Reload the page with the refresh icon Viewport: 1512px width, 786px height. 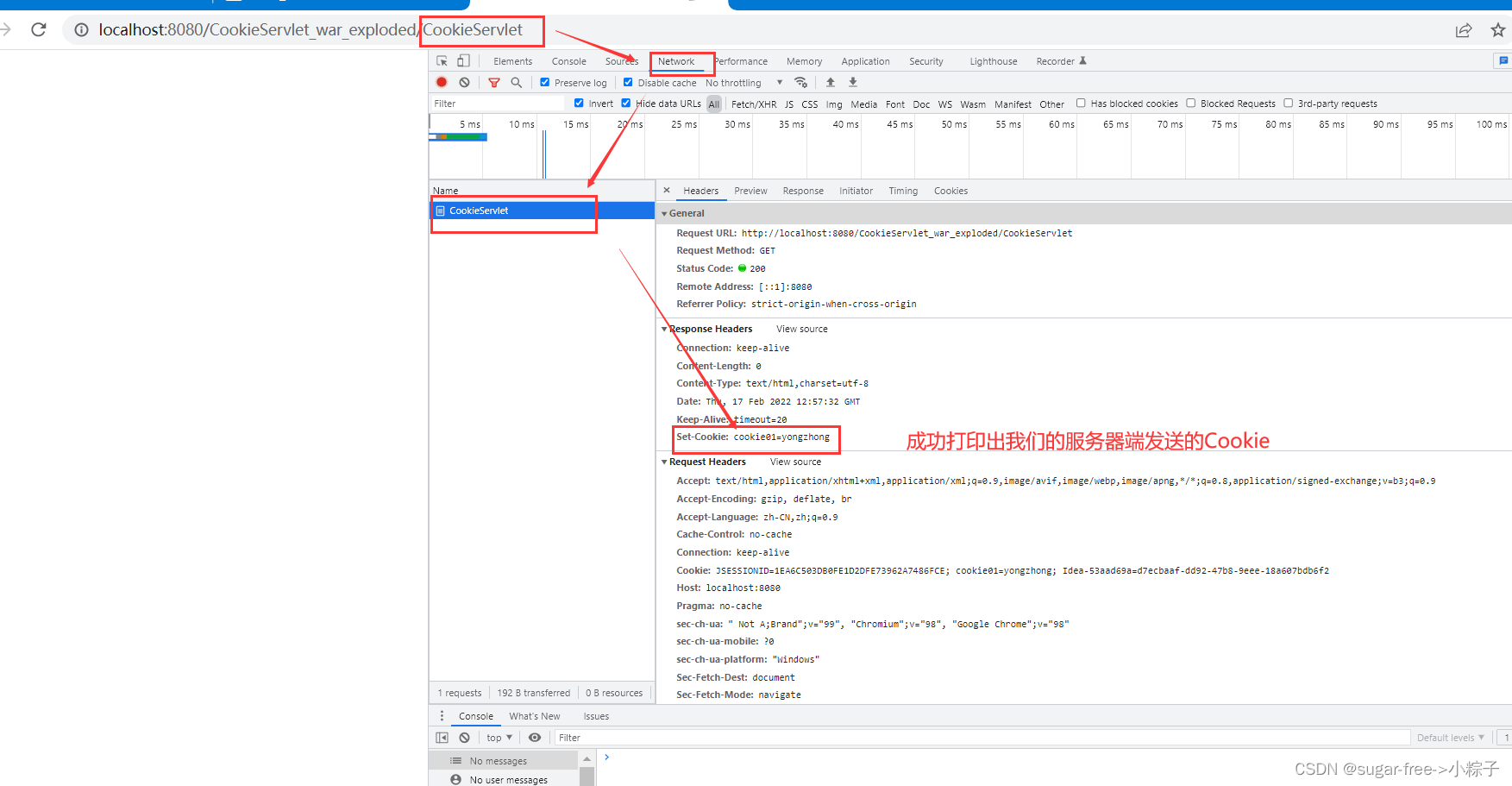pyautogui.click(x=38, y=29)
